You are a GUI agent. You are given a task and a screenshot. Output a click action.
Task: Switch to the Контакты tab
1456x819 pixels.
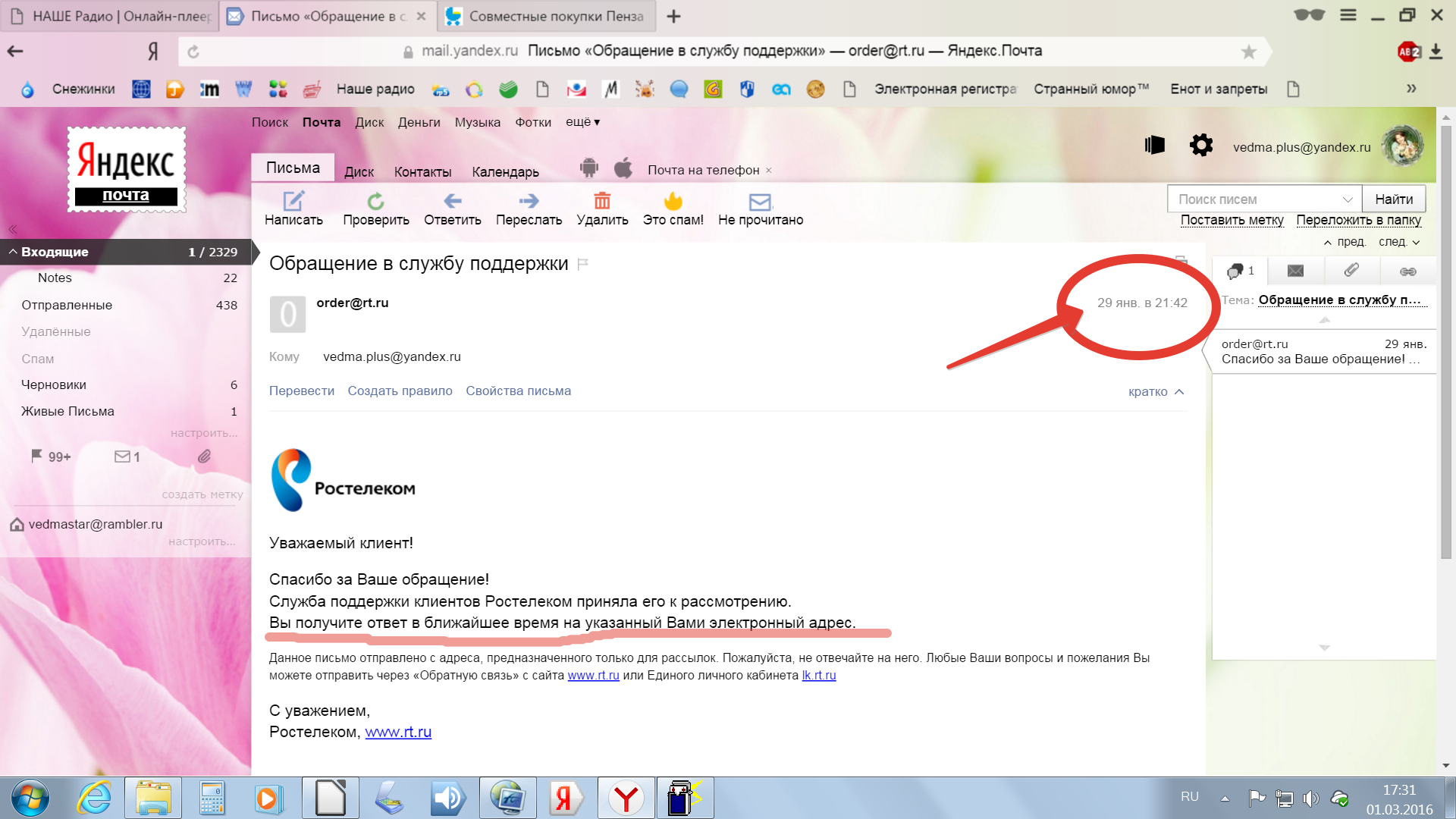click(422, 172)
